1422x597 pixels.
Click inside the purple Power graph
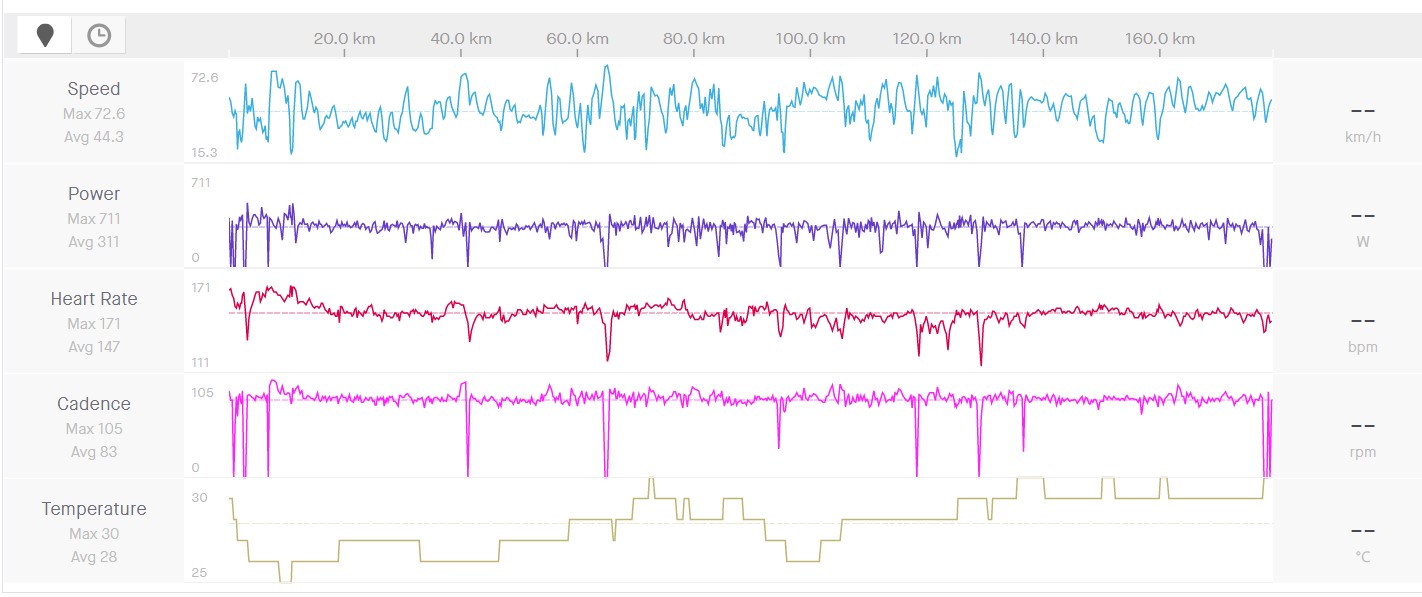(750, 226)
